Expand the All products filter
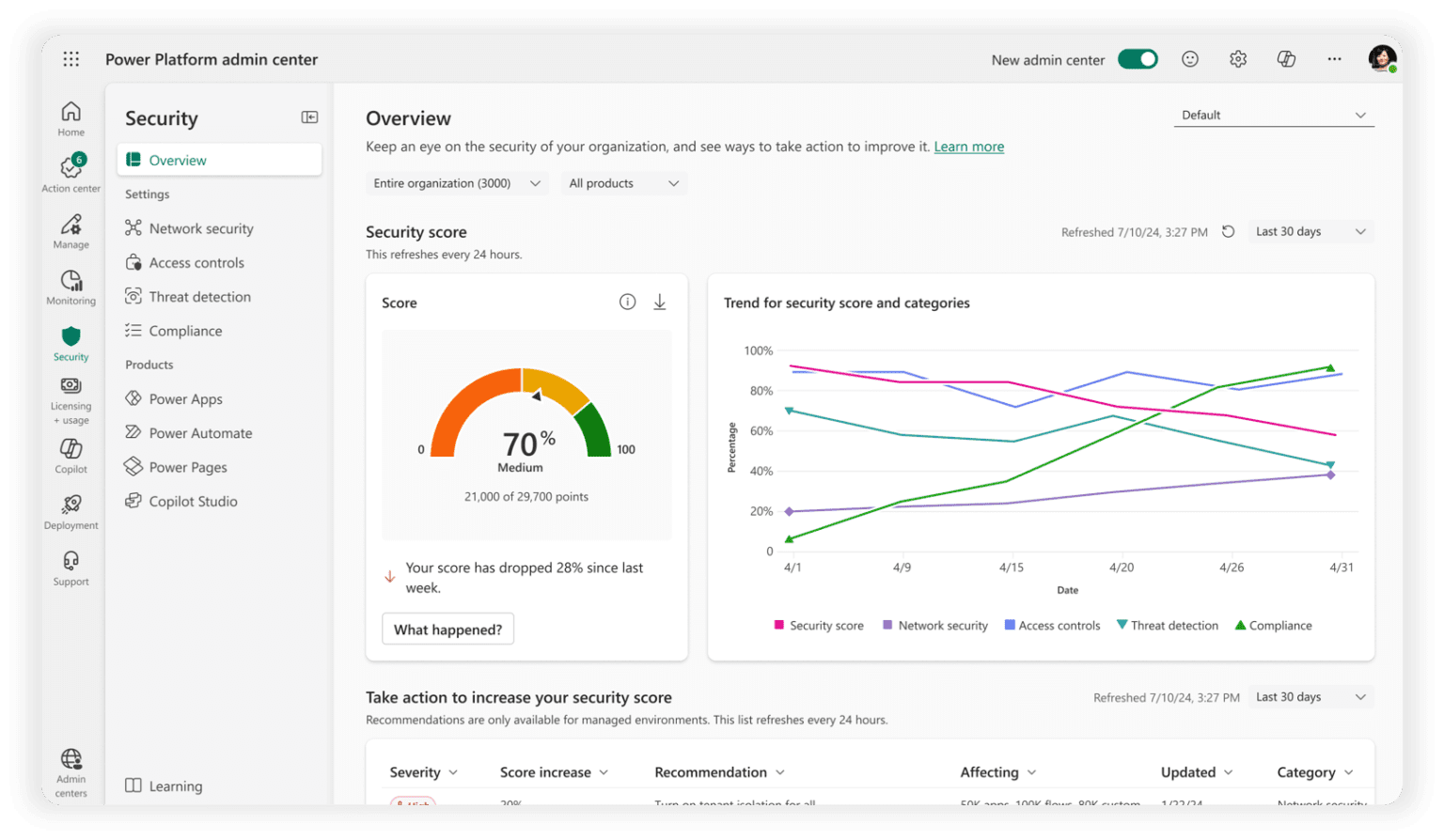The width and height of the screenshot is (1444, 840). [x=622, y=182]
